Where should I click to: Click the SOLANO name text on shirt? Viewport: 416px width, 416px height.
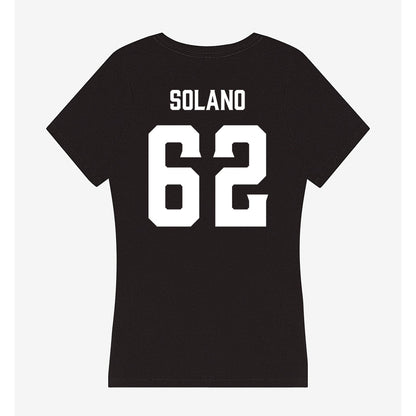pos(207,101)
